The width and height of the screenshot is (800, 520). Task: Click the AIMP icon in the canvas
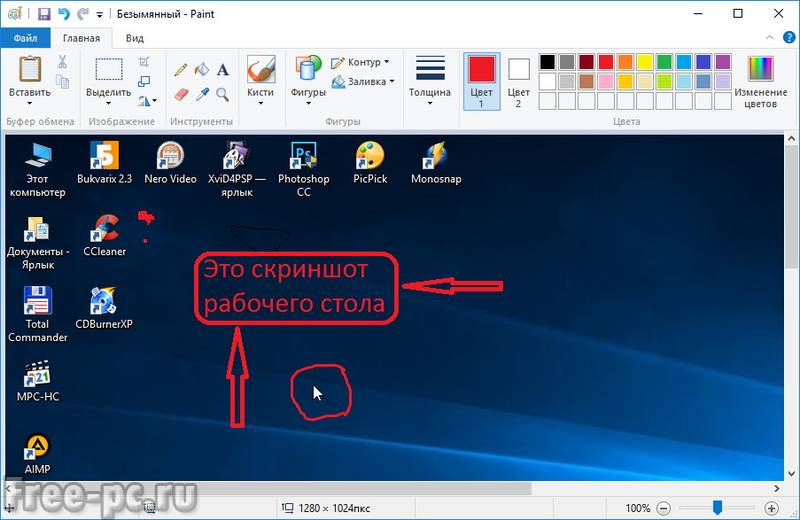pos(37,447)
